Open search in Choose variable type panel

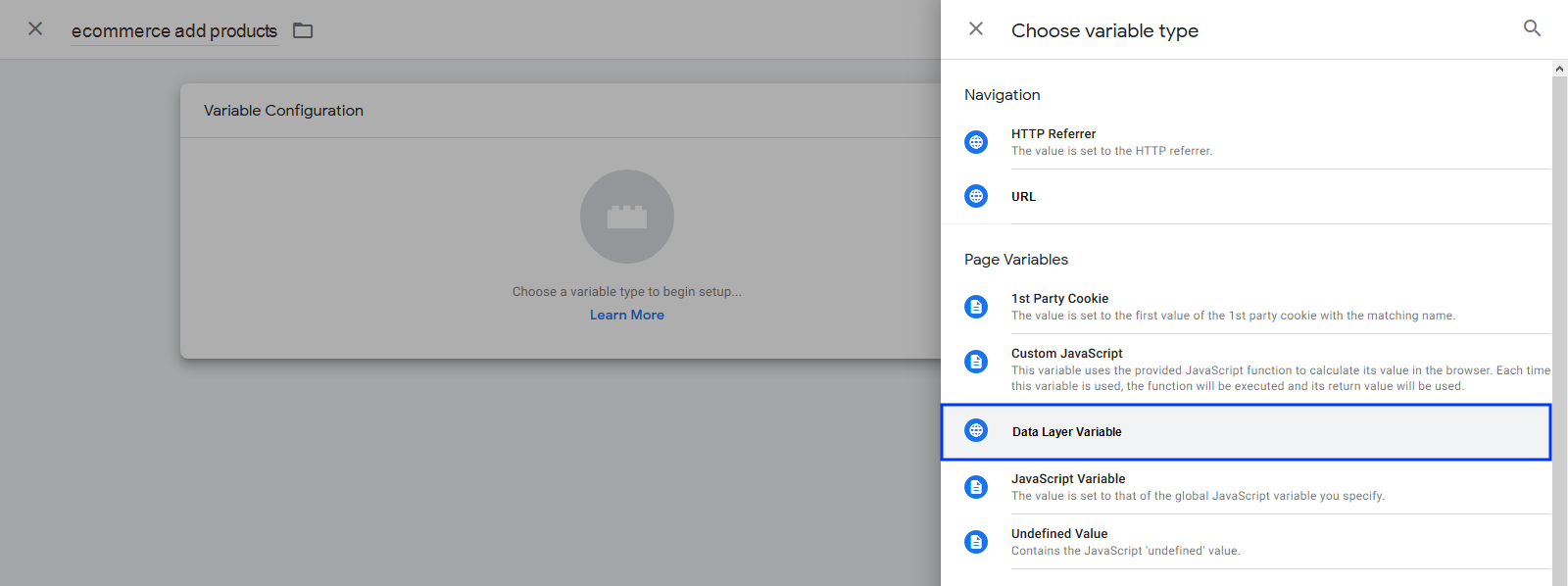click(x=1532, y=28)
